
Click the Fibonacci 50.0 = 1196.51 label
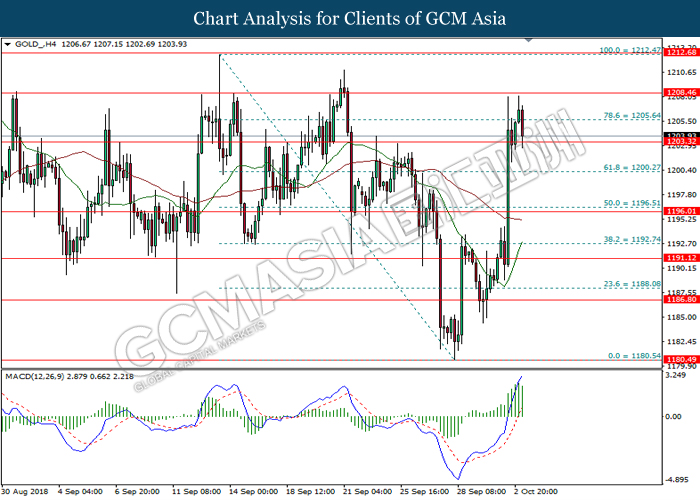tap(632, 203)
